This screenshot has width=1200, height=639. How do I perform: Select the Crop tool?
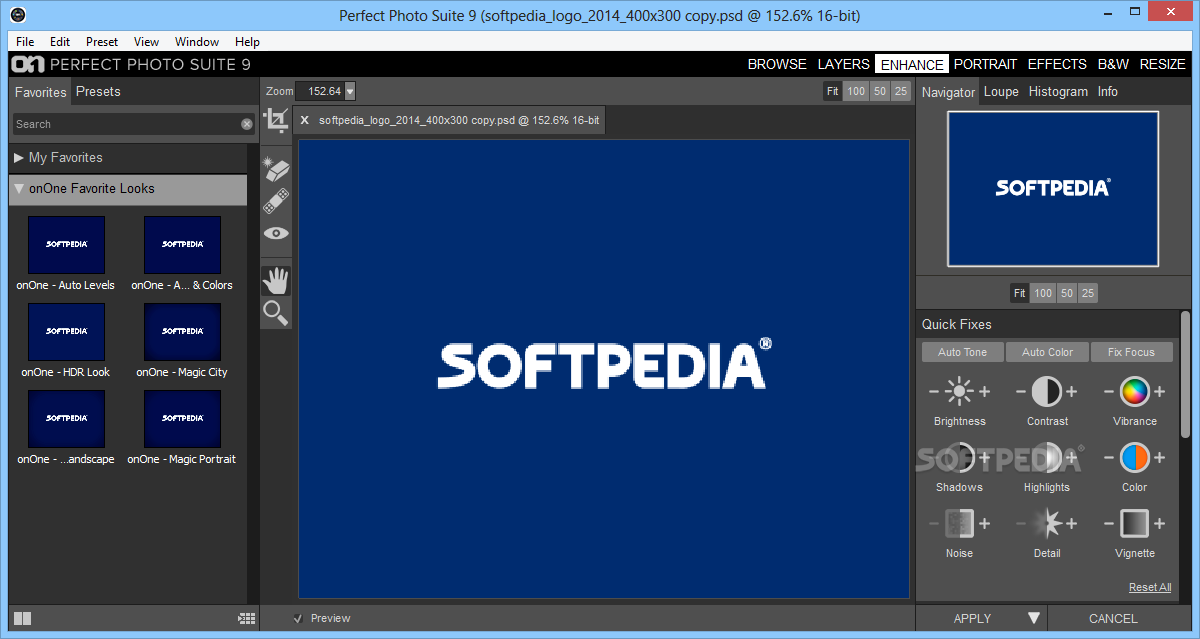(x=275, y=121)
